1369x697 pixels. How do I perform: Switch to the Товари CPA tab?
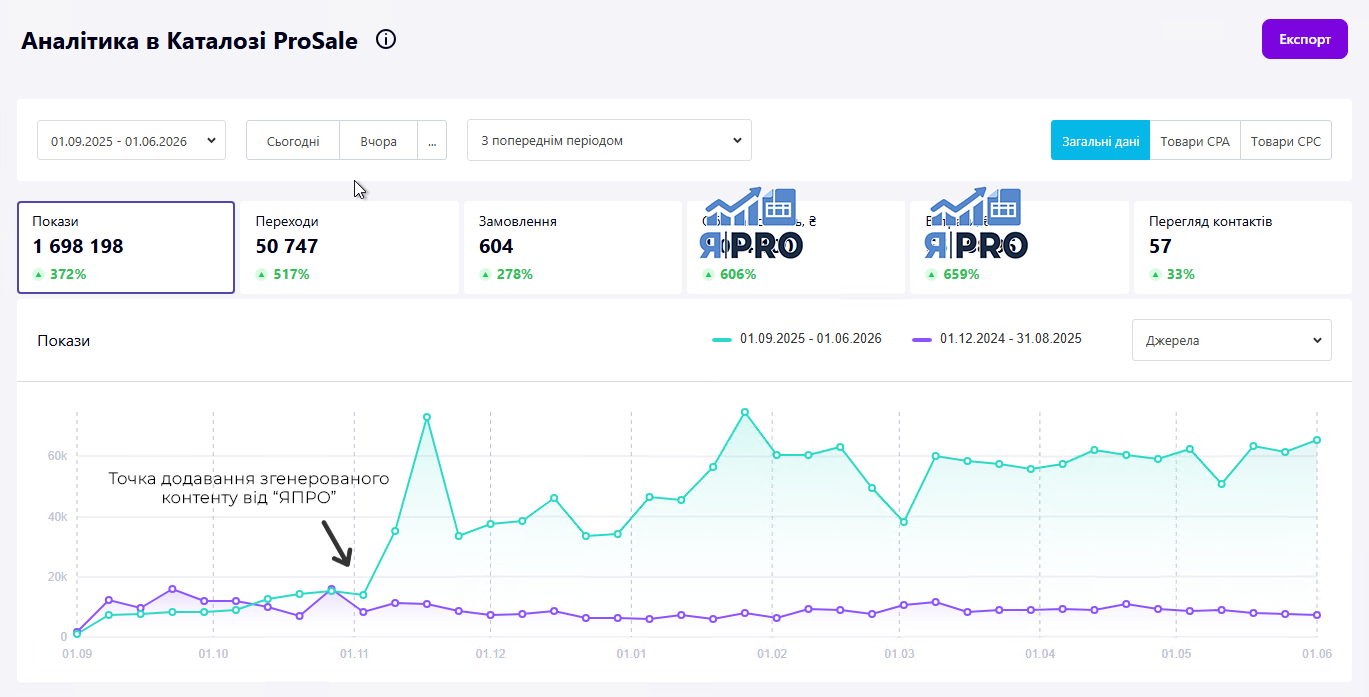[1195, 141]
